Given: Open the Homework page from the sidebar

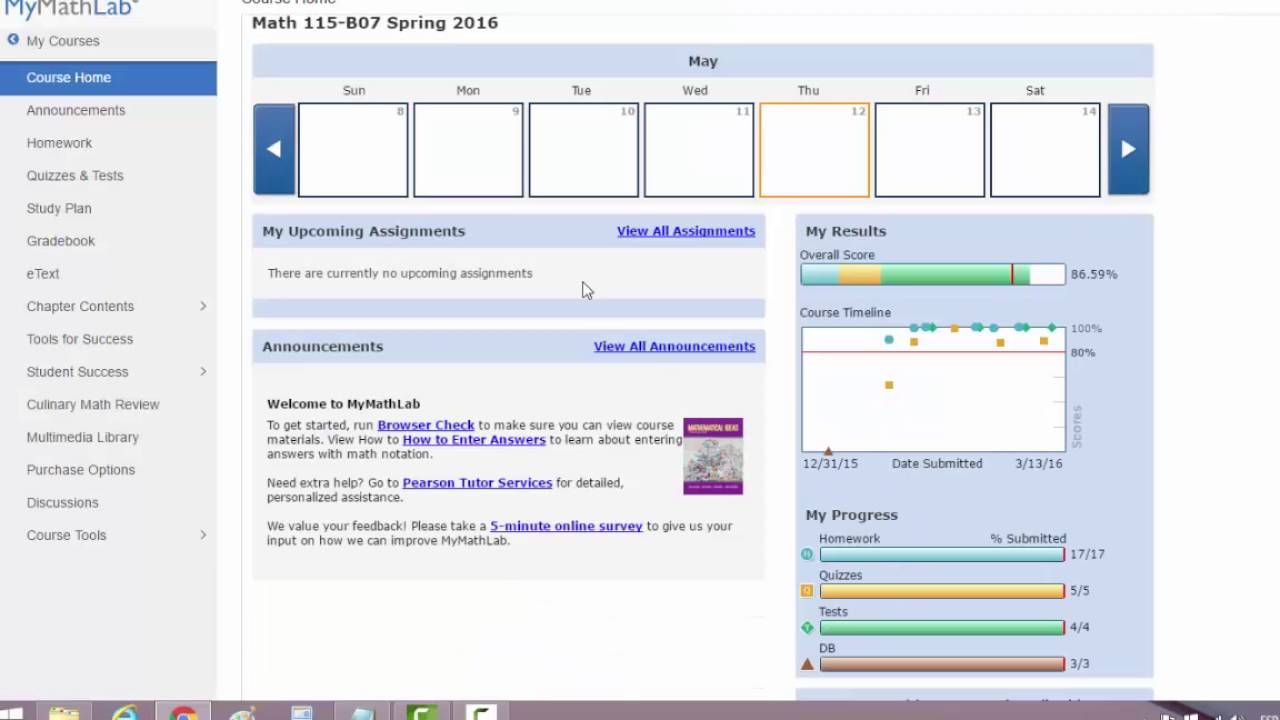Looking at the screenshot, I should pos(59,143).
